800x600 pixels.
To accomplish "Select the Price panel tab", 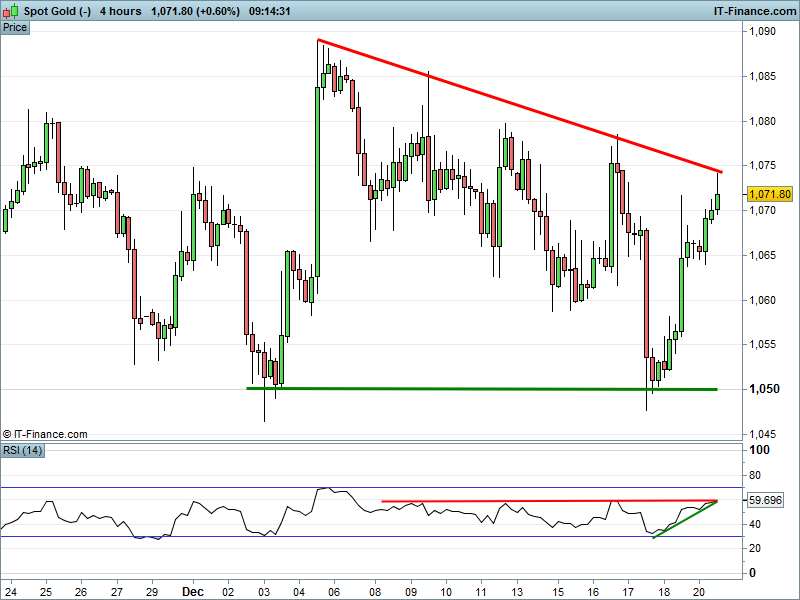I will click(15, 27).
